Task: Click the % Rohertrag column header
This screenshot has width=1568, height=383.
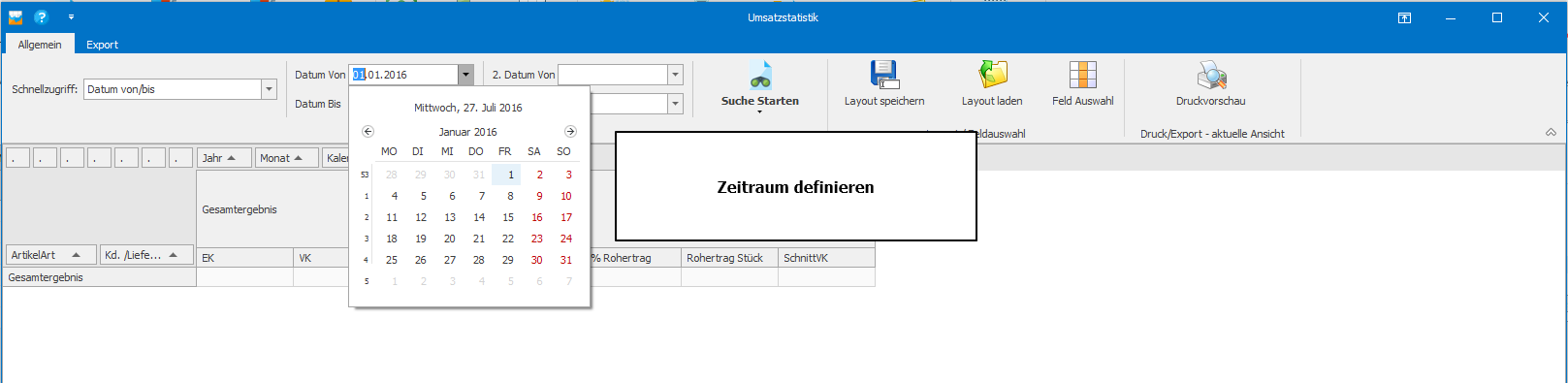Action: (635, 258)
